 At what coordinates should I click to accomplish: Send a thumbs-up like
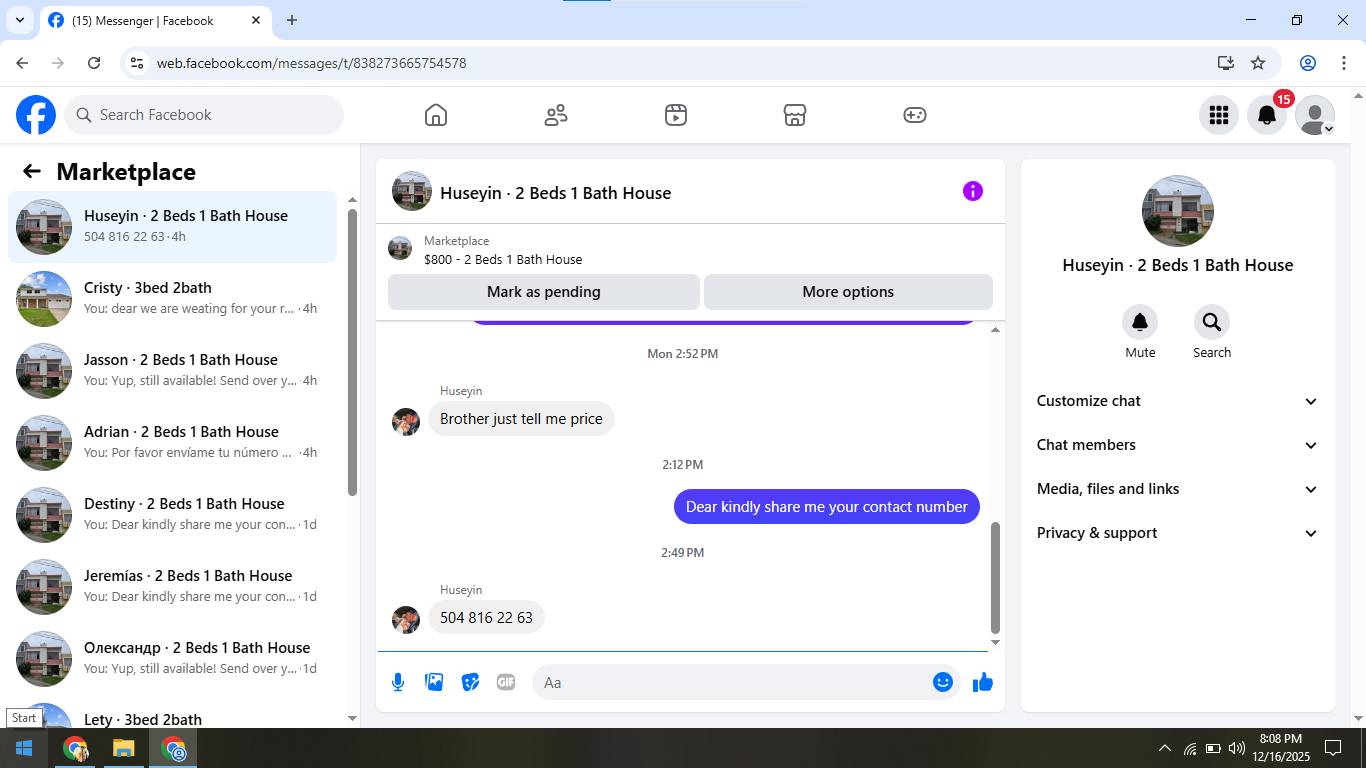point(983,682)
